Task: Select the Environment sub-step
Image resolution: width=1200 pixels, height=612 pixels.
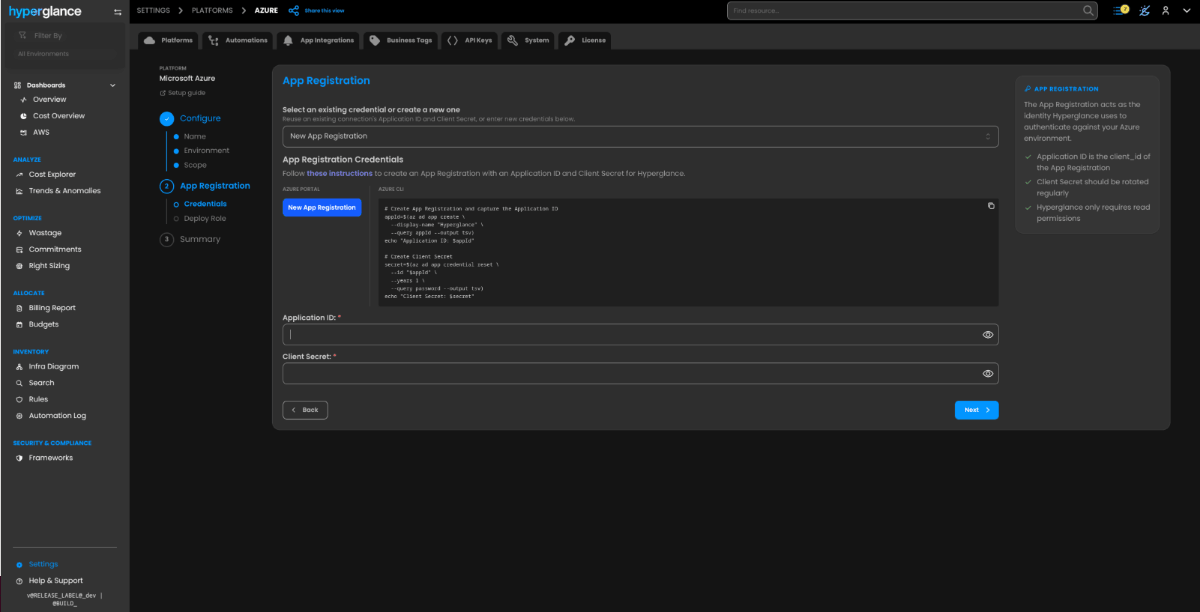Action: click(x=206, y=150)
